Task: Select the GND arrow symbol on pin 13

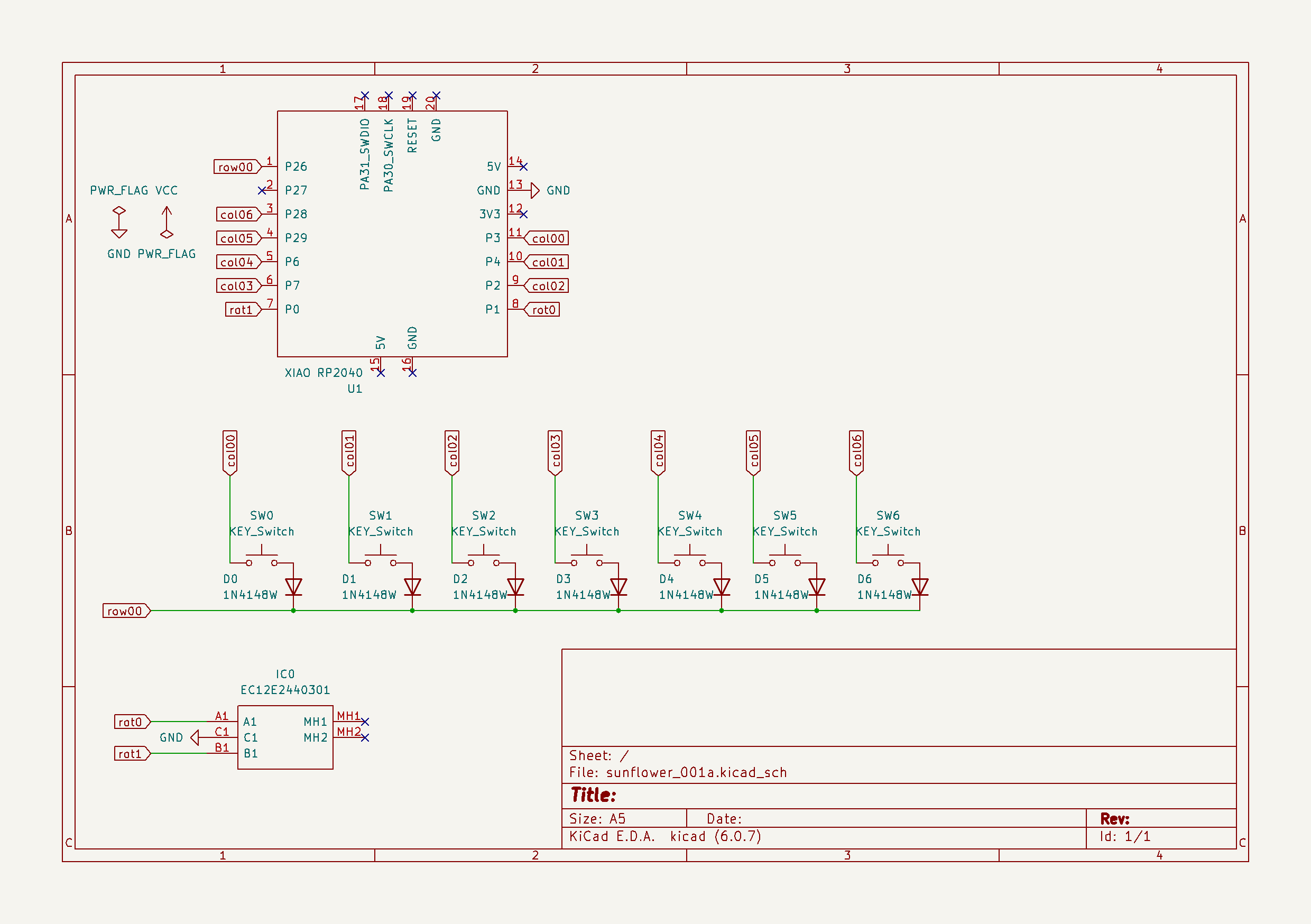Action: 535,190
